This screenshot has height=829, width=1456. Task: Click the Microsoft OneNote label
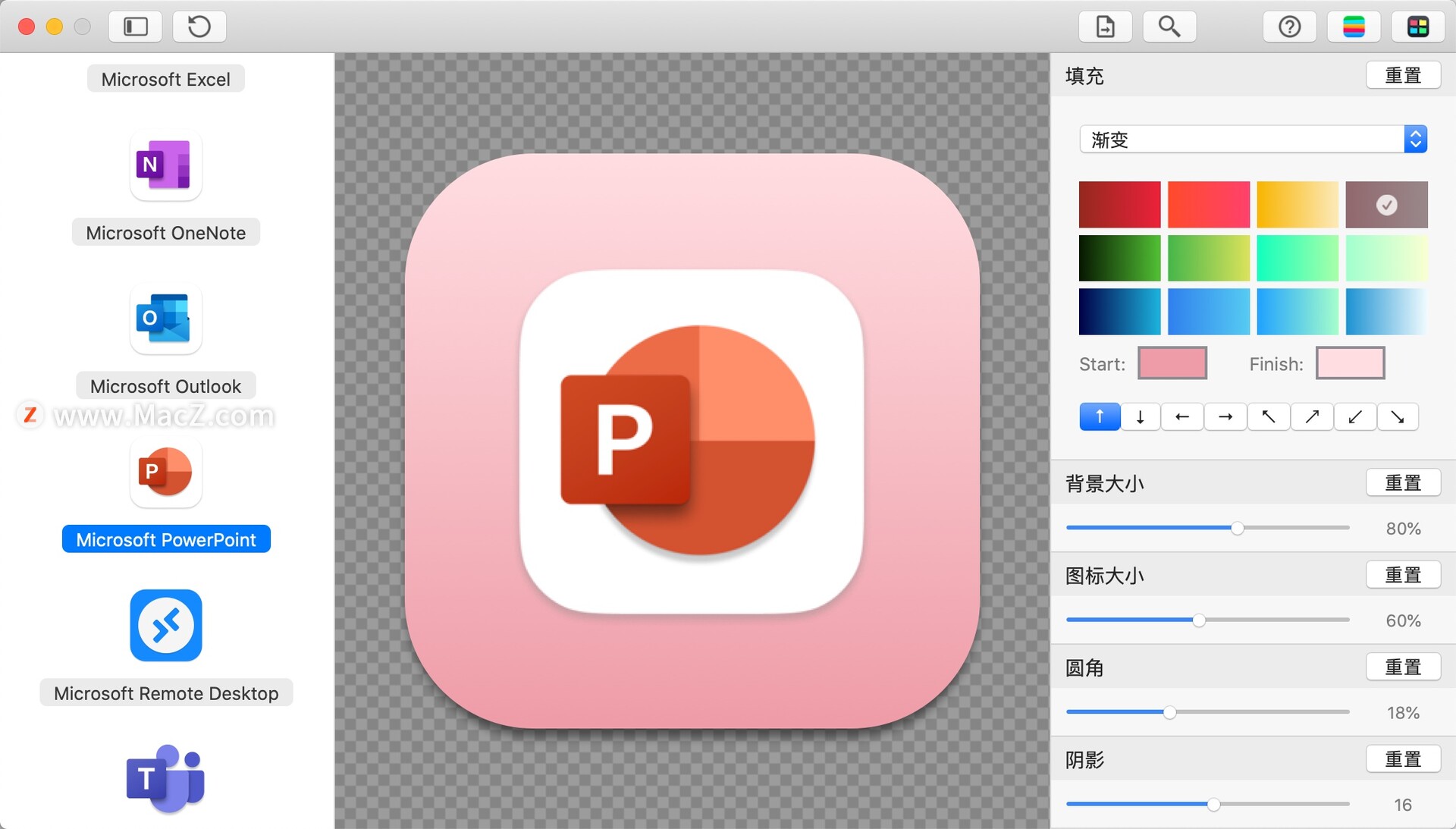[165, 232]
